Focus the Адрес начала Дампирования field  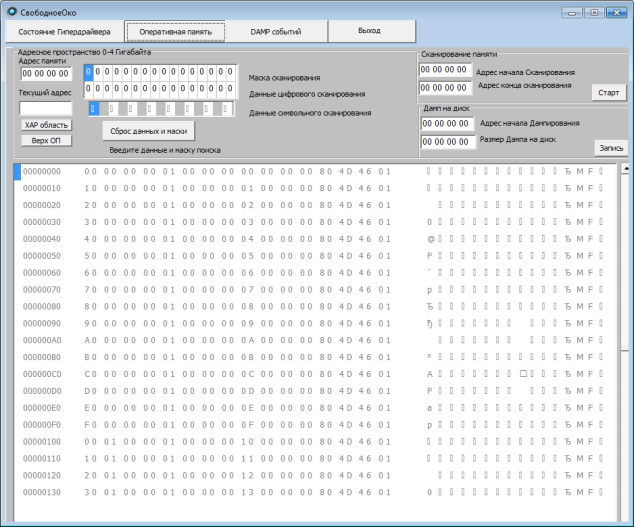447,124
